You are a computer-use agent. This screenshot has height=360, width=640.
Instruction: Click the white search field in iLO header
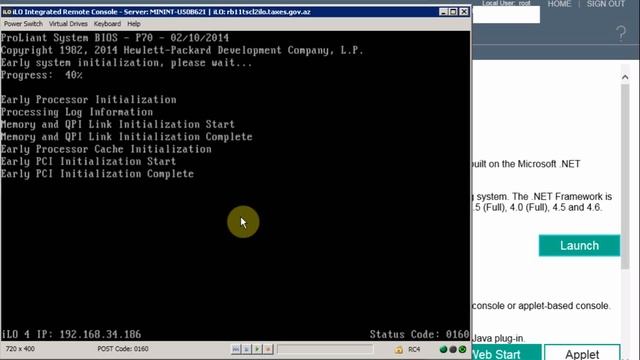point(506,15)
